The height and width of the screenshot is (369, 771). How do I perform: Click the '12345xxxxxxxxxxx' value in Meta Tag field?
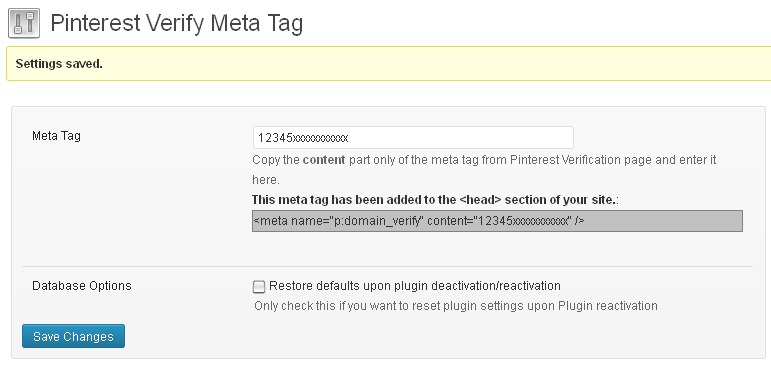[303, 138]
